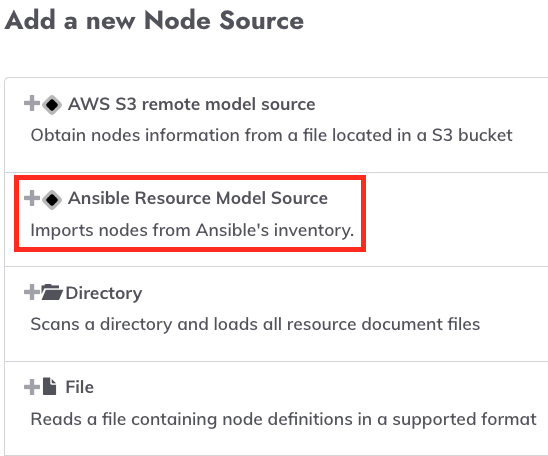Screen dimensions: 548x456
Task: Click plus icon beside Ansible Resource Model Source
Action: tap(32, 198)
